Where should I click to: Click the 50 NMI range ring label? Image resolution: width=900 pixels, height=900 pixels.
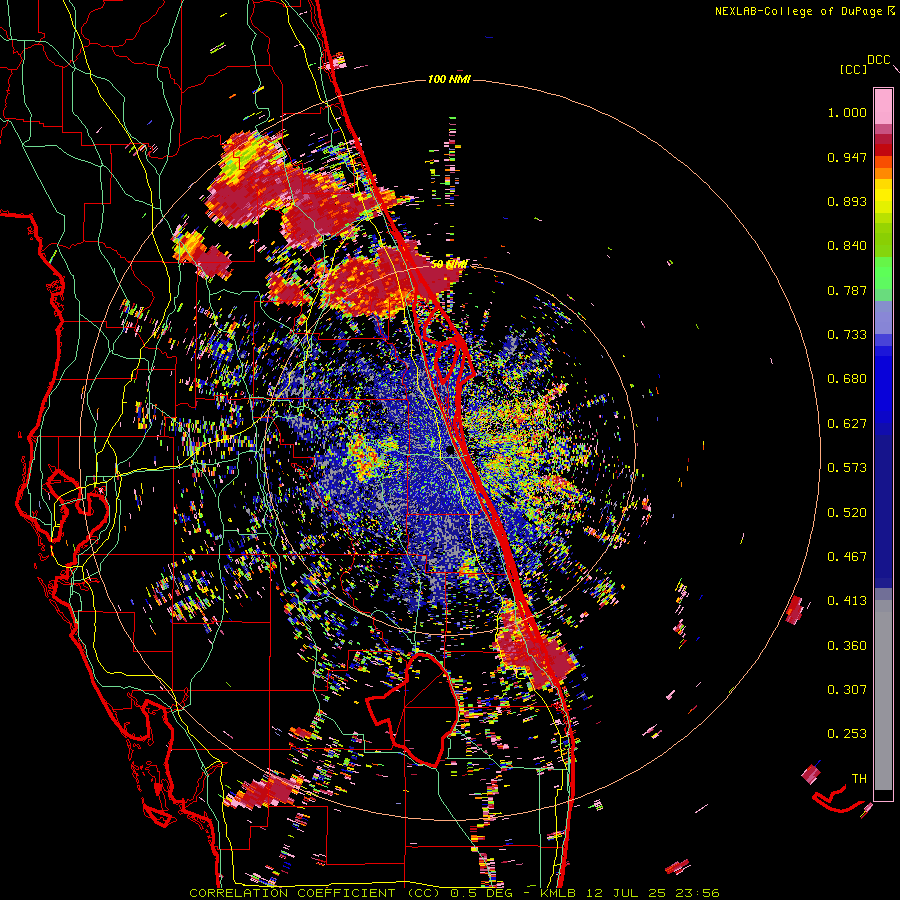[x=448, y=265]
